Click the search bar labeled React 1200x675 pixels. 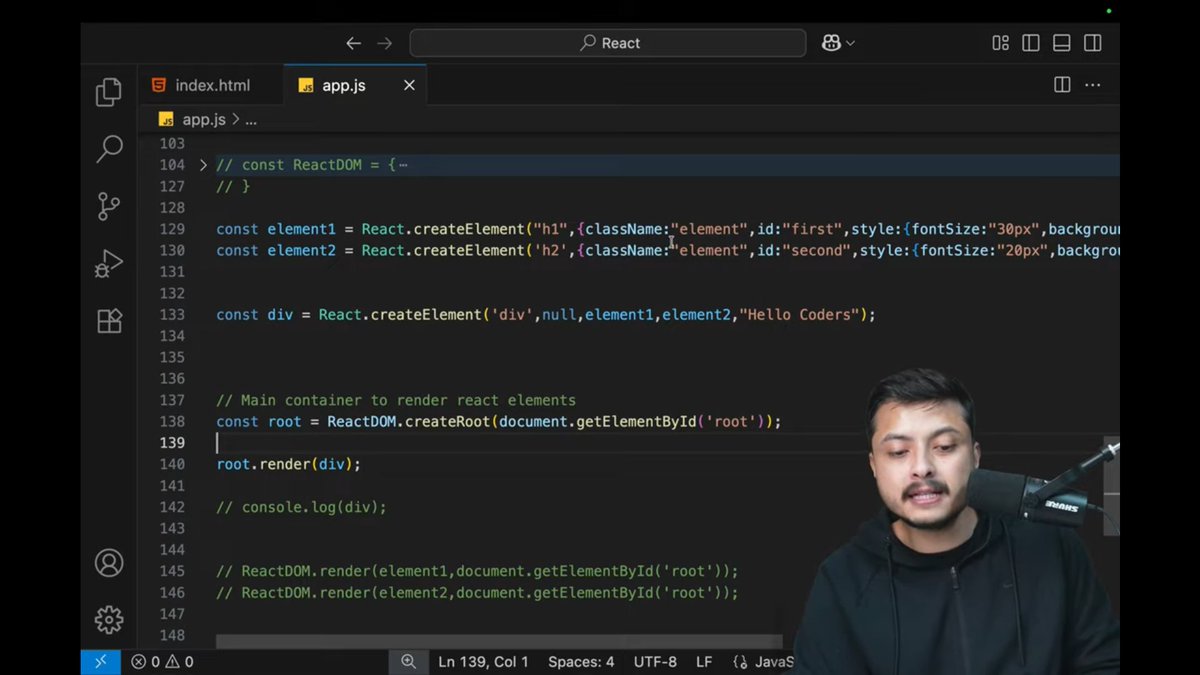pos(608,42)
